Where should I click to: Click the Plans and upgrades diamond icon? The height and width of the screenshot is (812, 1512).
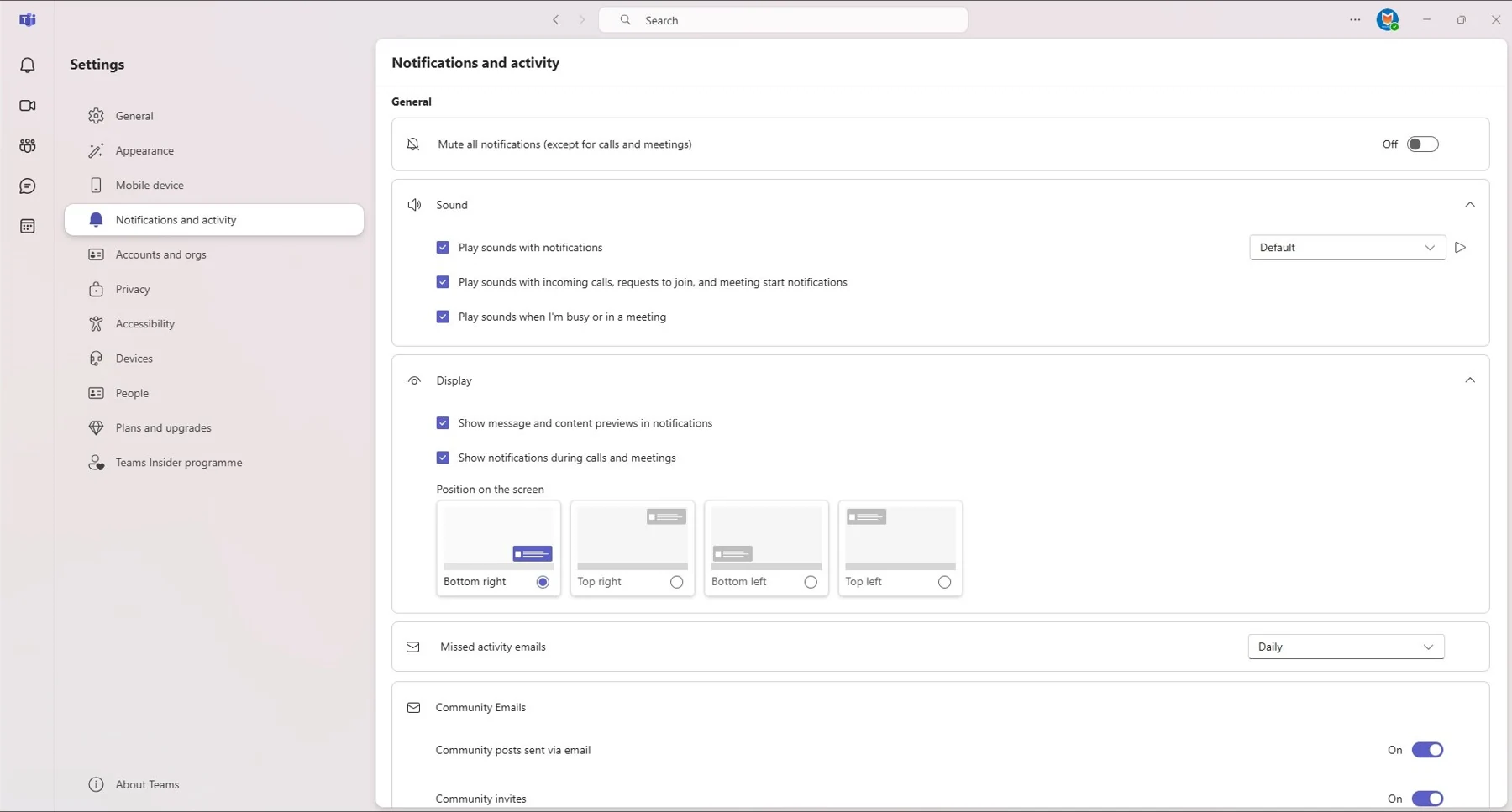97,427
